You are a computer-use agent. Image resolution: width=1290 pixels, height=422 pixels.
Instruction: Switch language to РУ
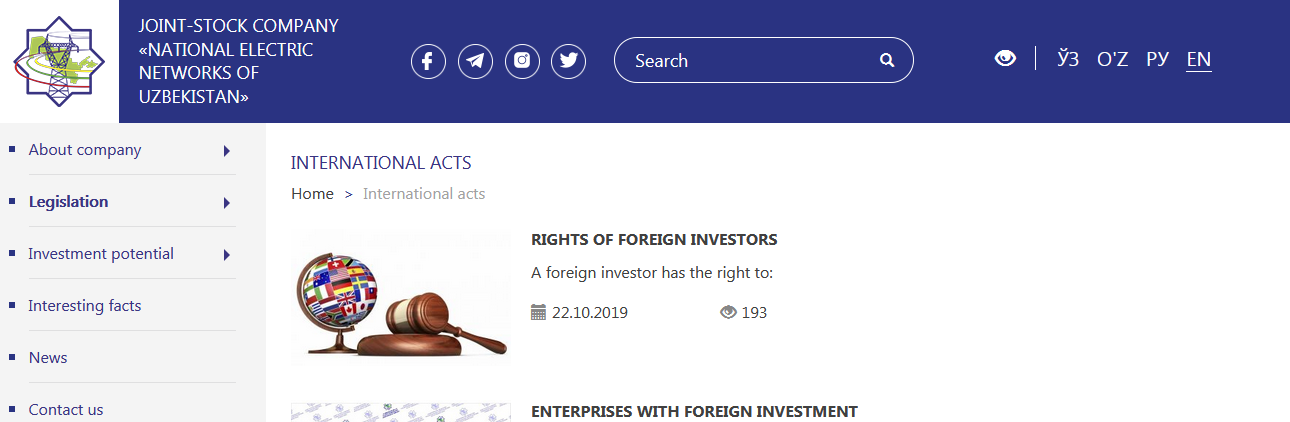tap(1157, 59)
